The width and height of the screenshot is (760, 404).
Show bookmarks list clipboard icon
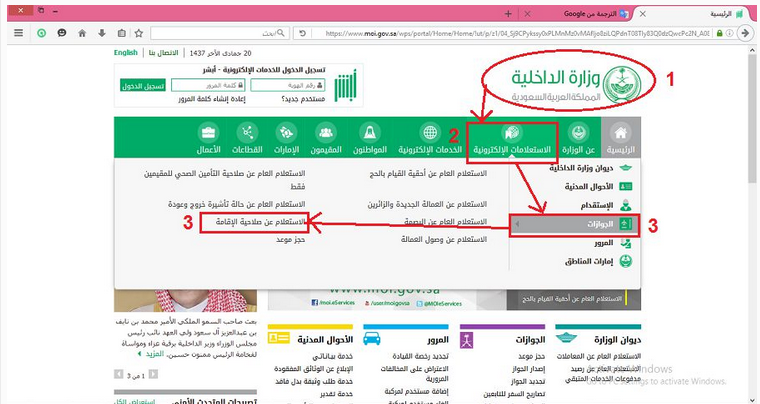pyautogui.click(x=122, y=33)
